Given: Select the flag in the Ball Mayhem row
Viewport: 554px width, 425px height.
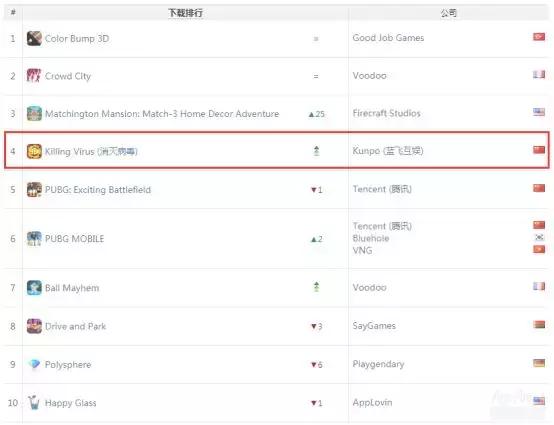Looking at the screenshot, I should point(539,286).
